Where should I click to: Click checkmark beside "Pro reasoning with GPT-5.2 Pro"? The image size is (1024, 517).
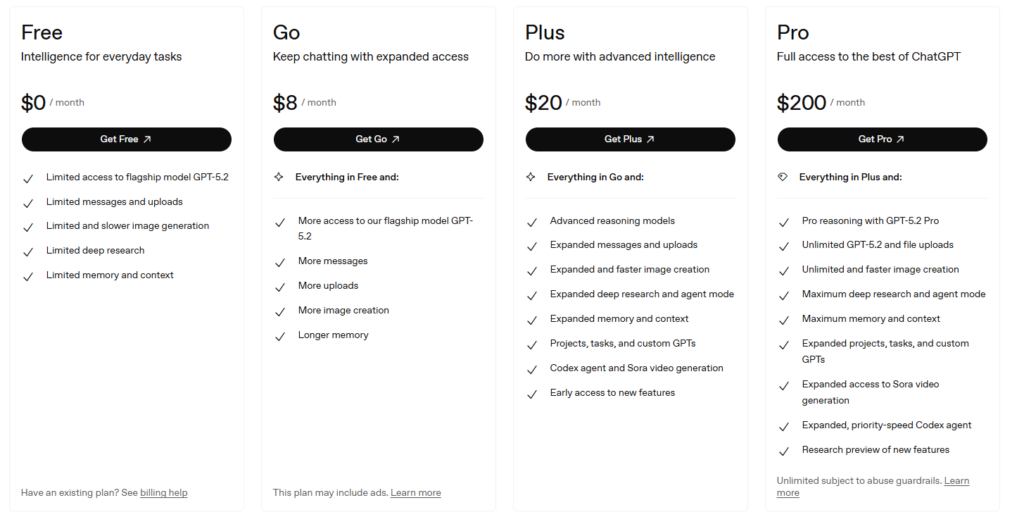[784, 221]
